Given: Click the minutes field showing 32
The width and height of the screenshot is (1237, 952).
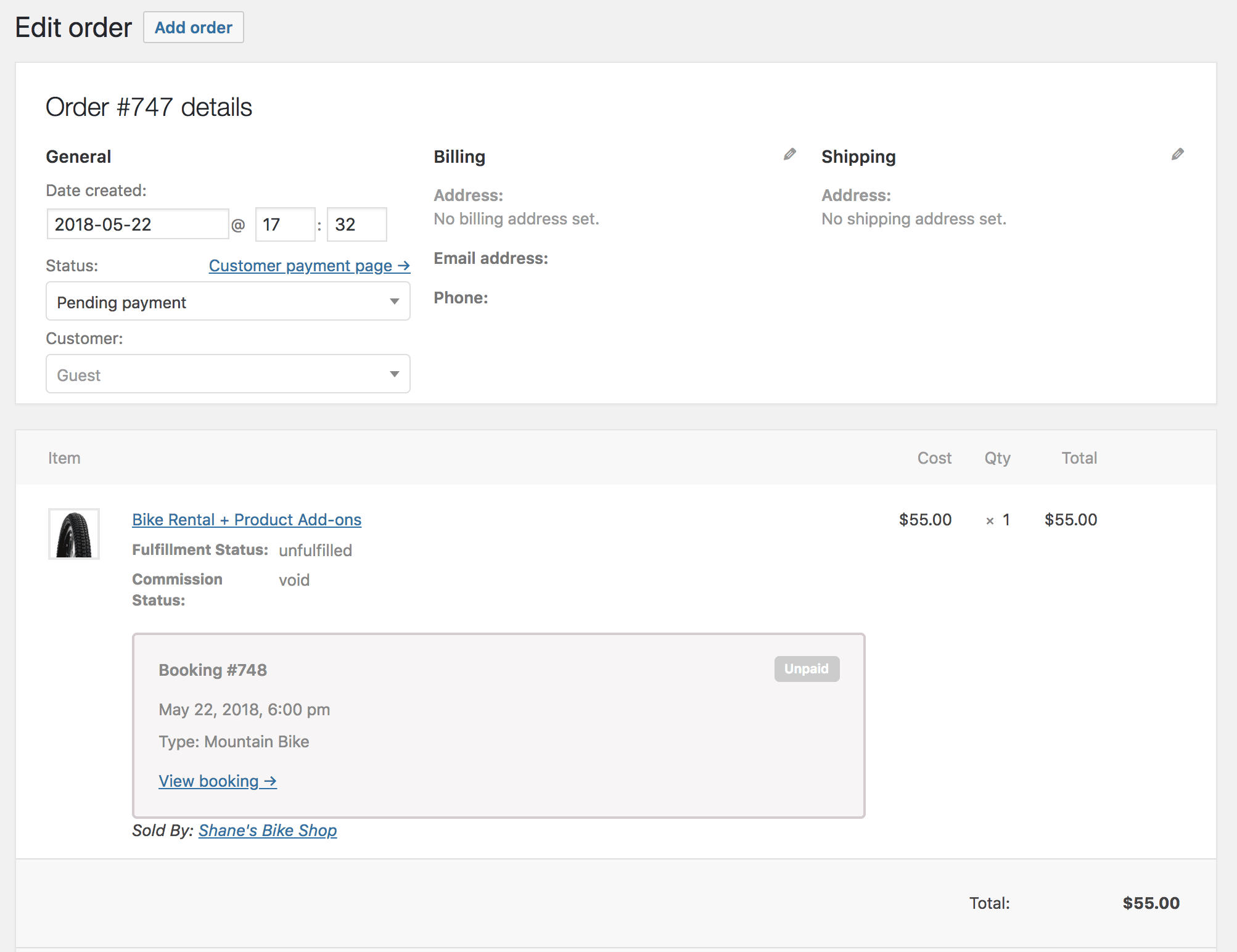Looking at the screenshot, I should pyautogui.click(x=356, y=224).
